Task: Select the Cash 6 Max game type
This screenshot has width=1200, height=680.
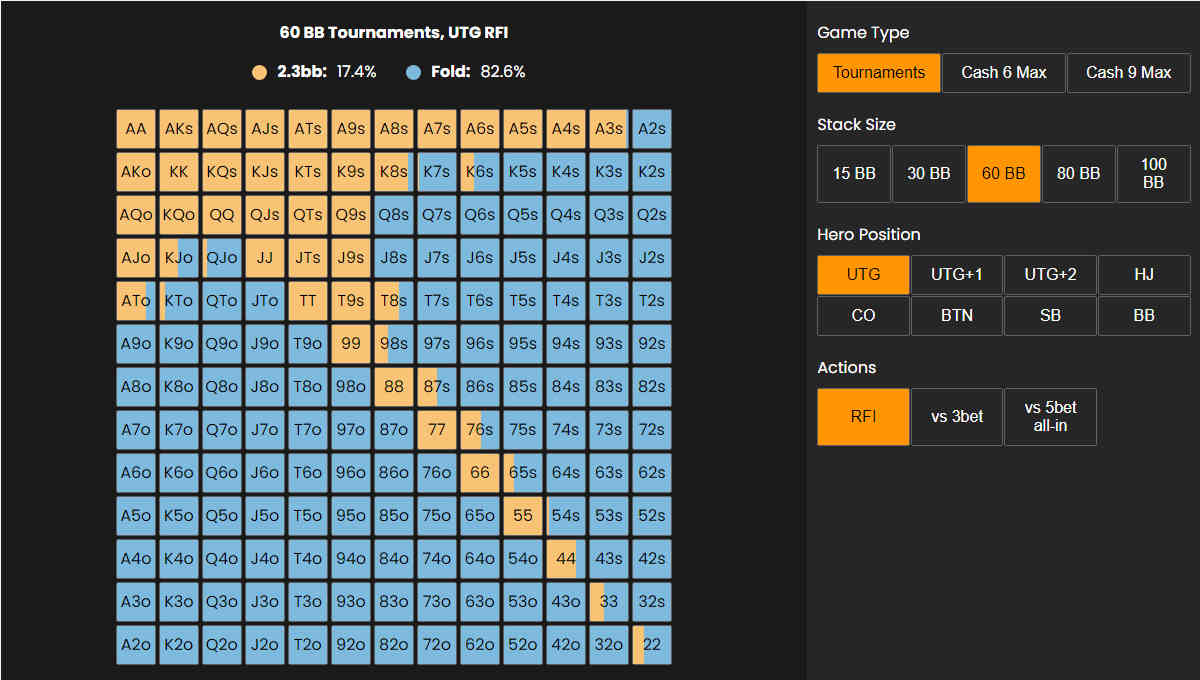Action: (x=1003, y=73)
